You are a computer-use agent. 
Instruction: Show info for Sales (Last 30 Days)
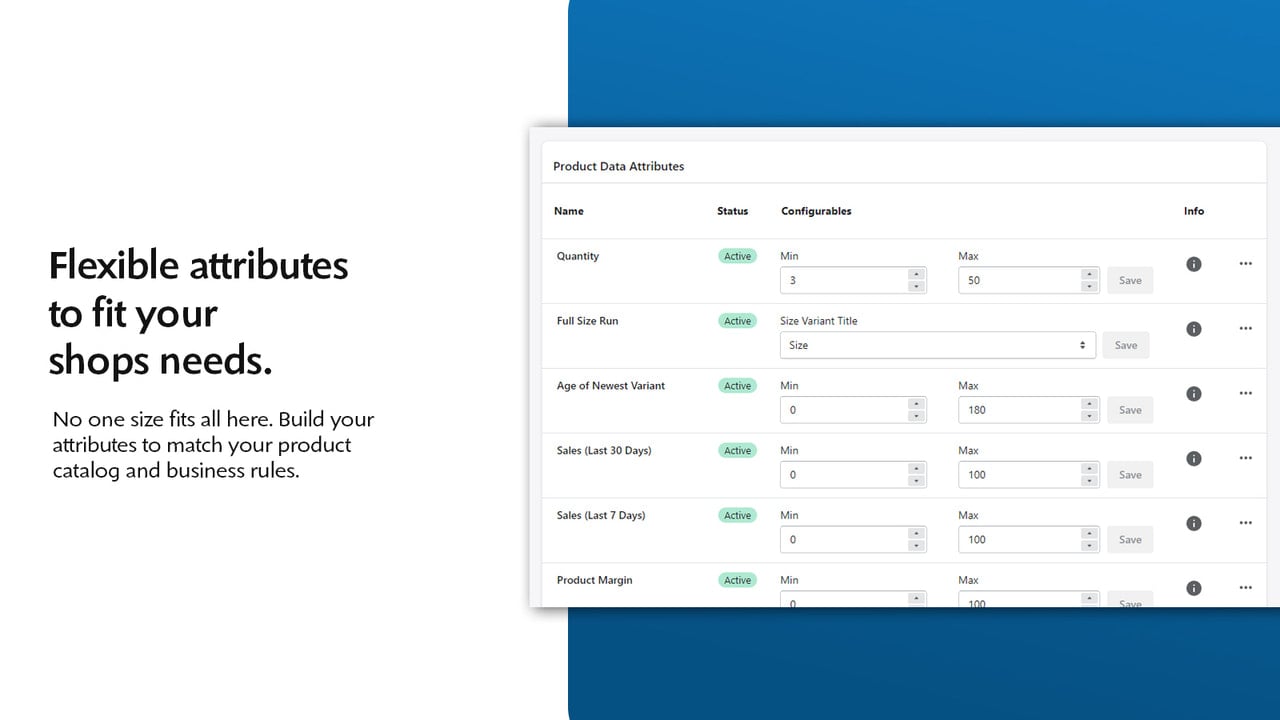tap(1193, 459)
